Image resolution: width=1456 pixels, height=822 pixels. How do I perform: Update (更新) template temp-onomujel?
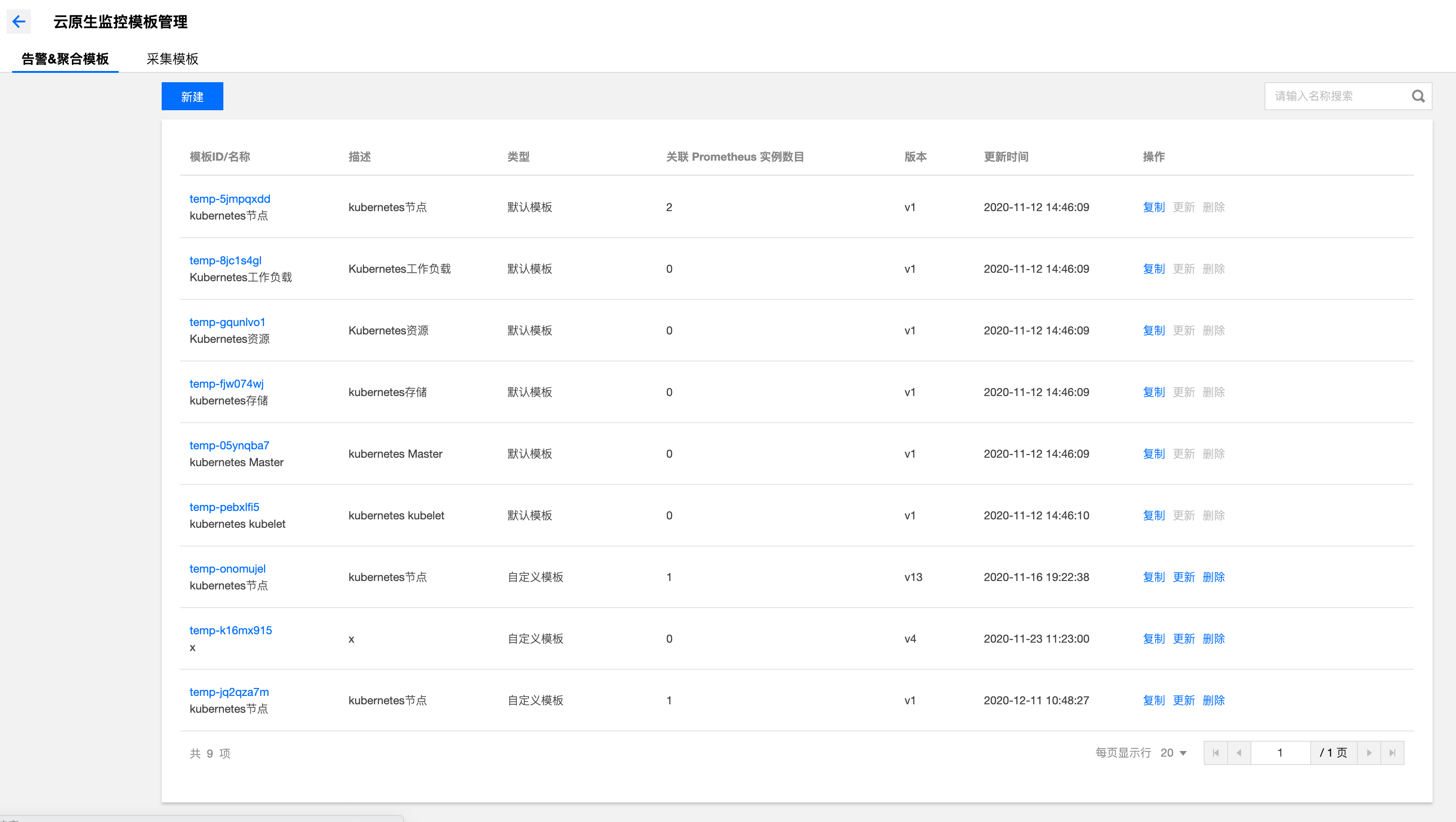click(x=1184, y=577)
